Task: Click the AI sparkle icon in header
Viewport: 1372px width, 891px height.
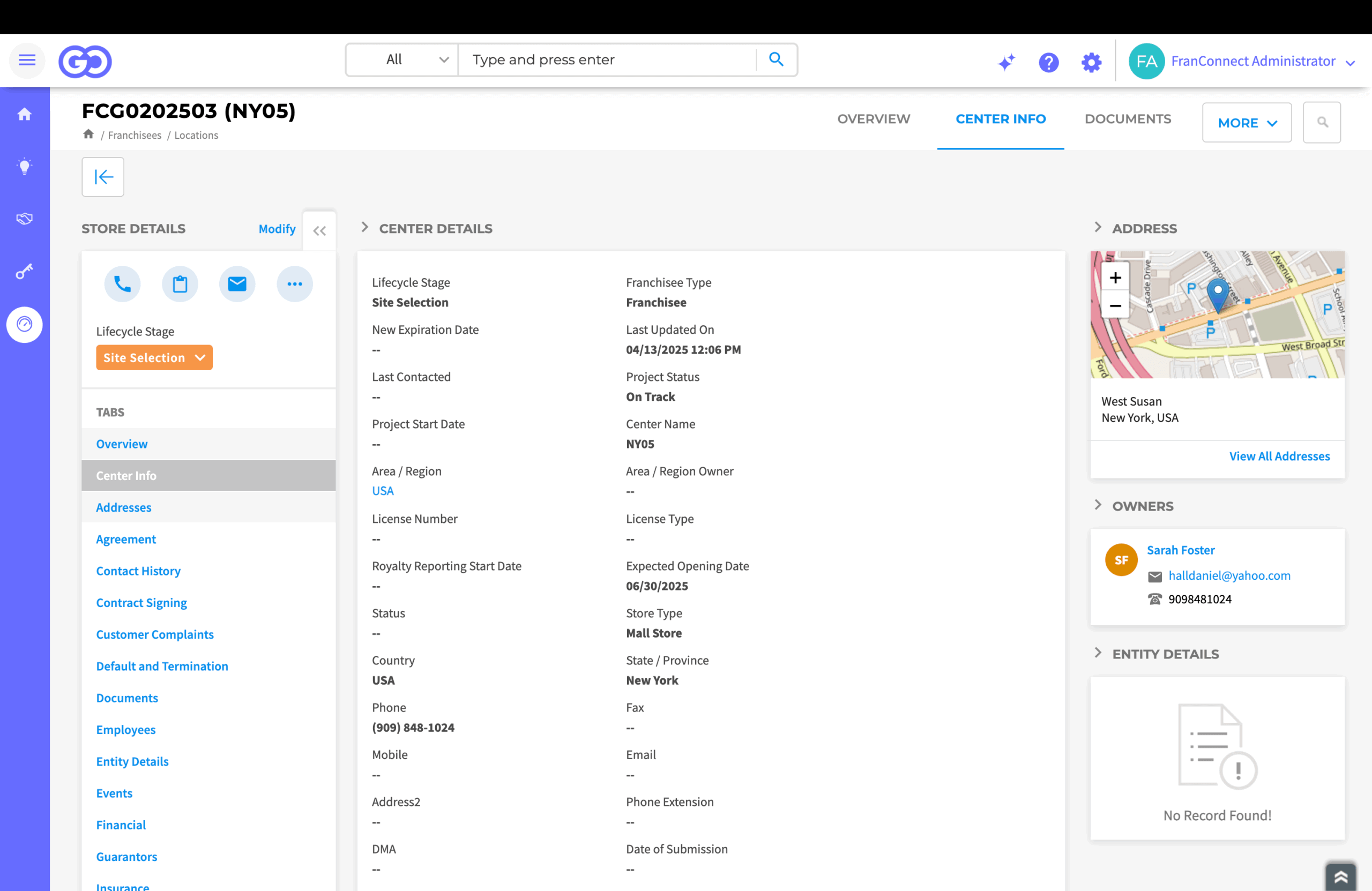Action: point(1006,61)
